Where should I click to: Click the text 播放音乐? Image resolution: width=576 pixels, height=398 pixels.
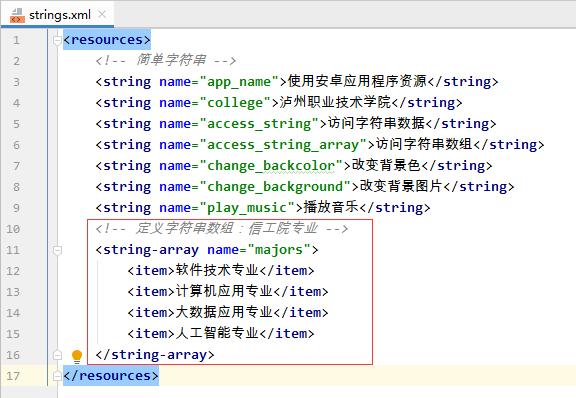tap(331, 207)
